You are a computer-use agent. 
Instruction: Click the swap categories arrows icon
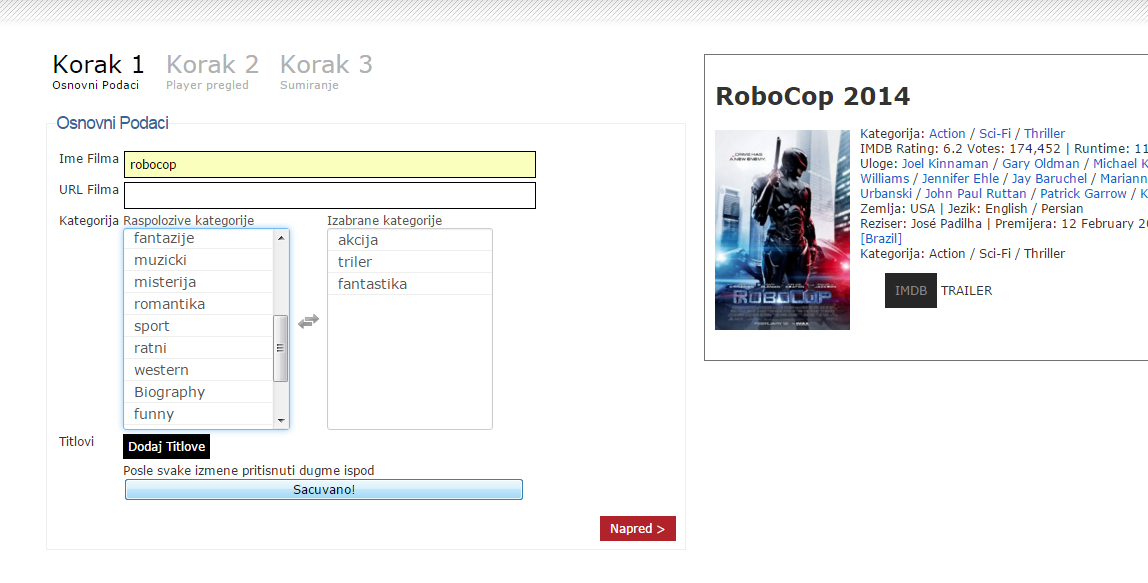pyautogui.click(x=308, y=321)
